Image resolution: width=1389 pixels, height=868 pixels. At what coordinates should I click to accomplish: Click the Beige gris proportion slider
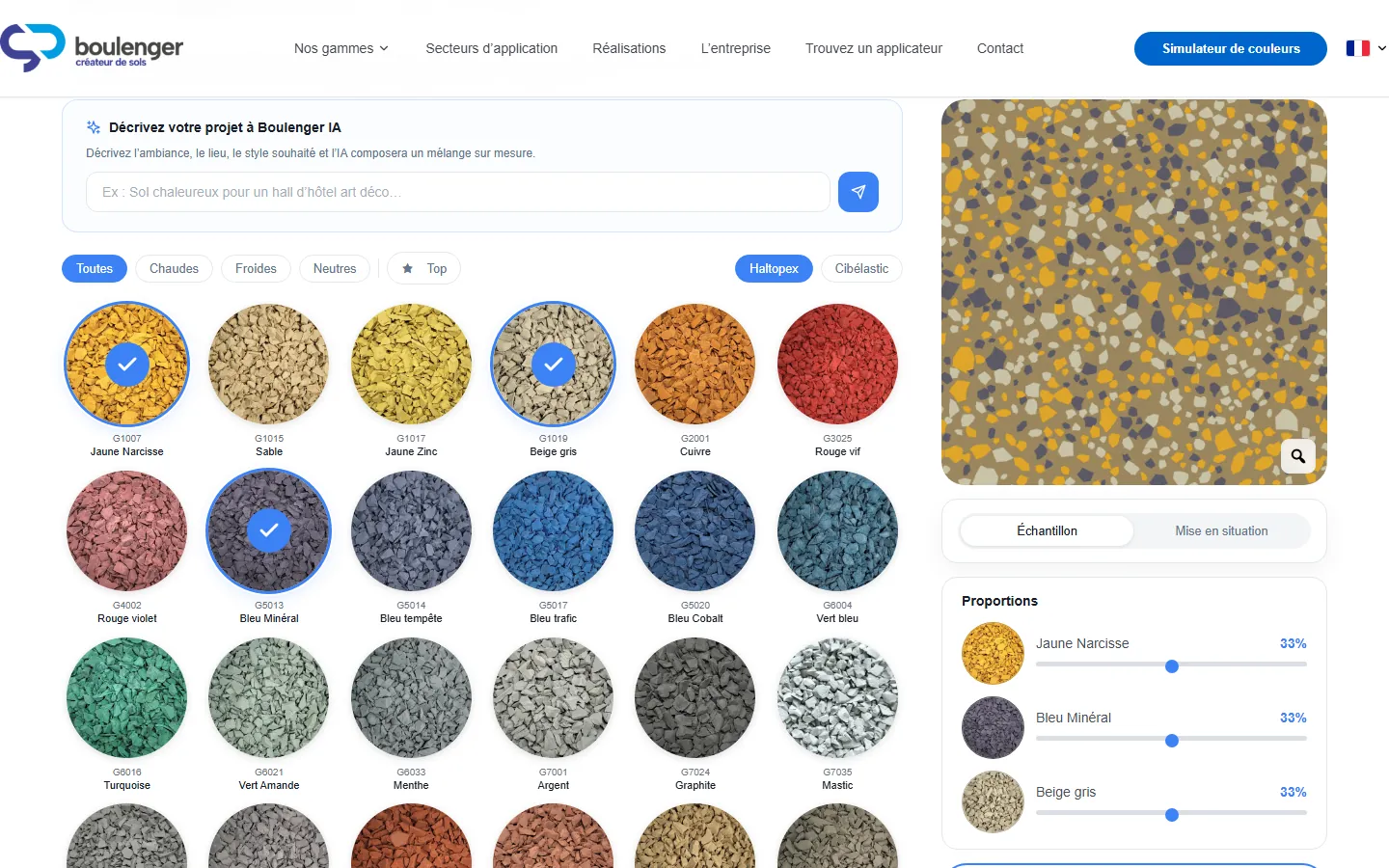[x=1171, y=815]
